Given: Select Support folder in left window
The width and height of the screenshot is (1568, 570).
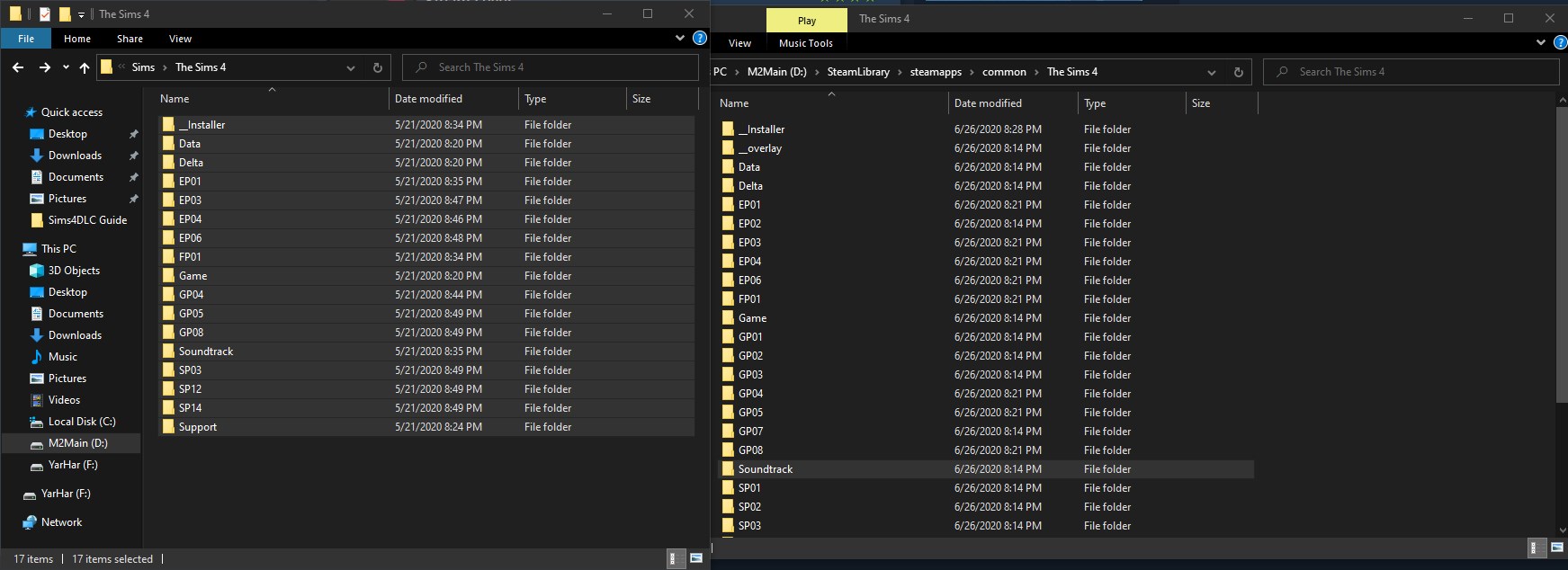Looking at the screenshot, I should (427, 427).
